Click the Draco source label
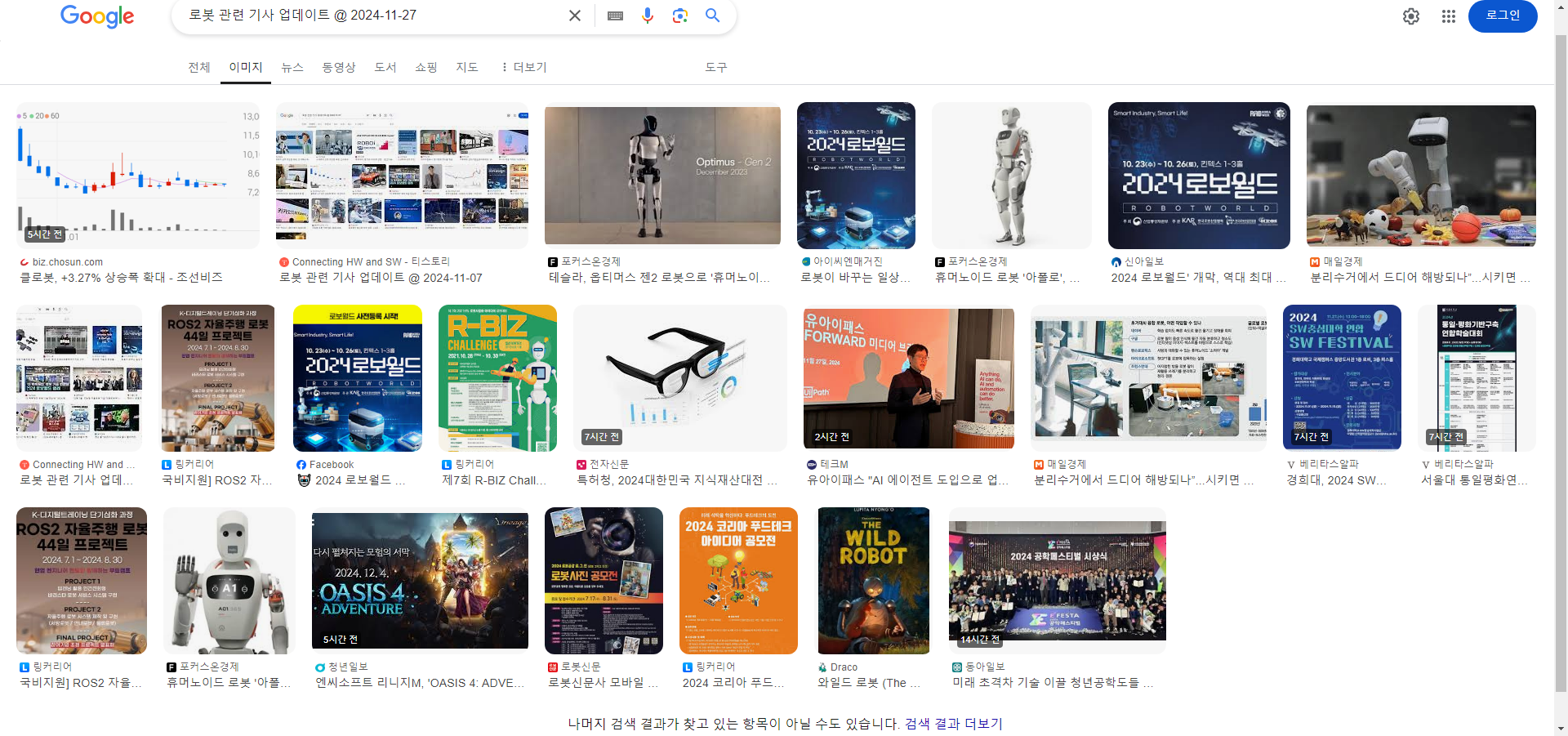This screenshot has height=736, width=1568. (844, 667)
